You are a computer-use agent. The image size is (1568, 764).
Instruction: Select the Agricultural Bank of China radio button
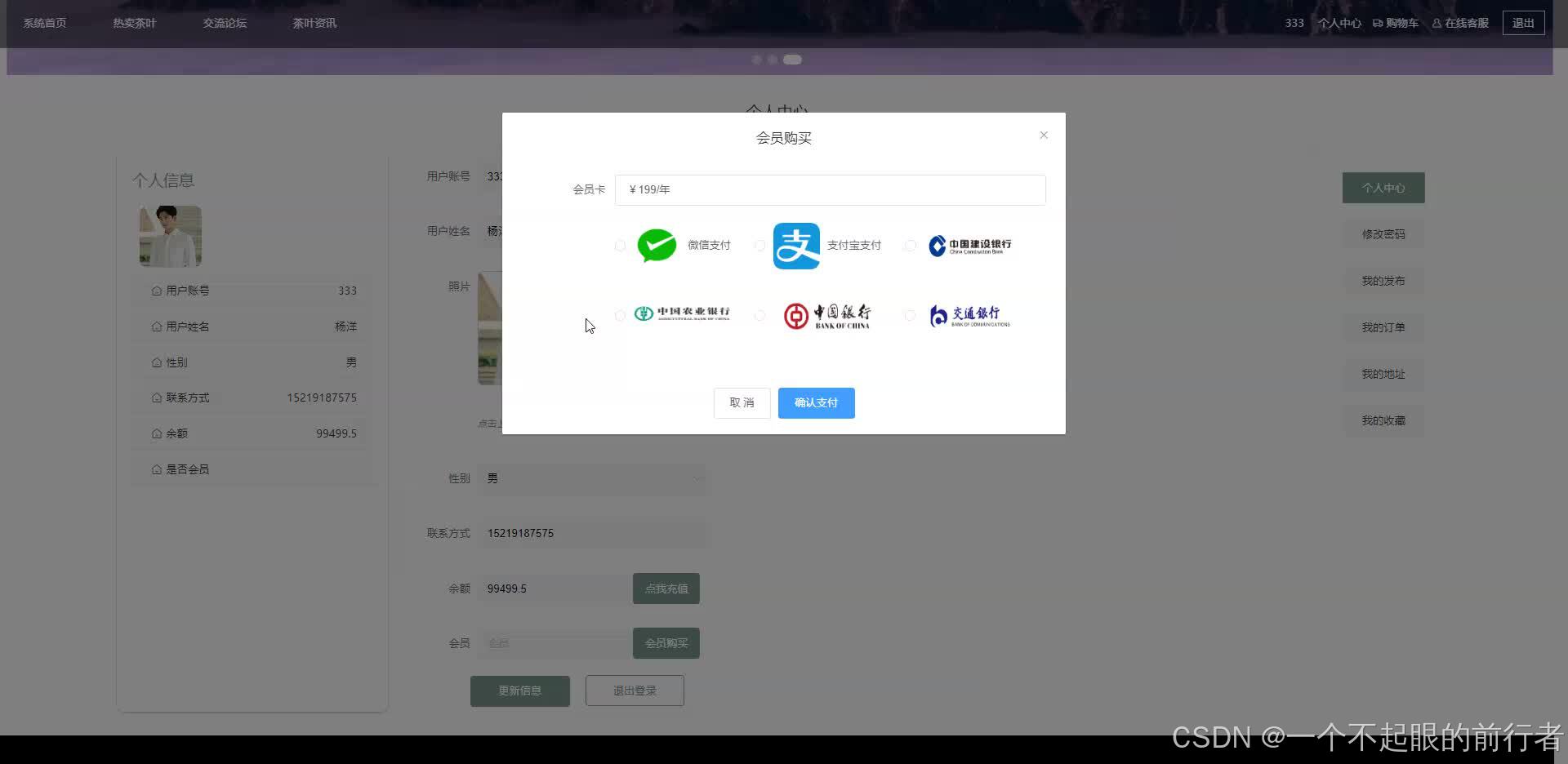point(621,315)
